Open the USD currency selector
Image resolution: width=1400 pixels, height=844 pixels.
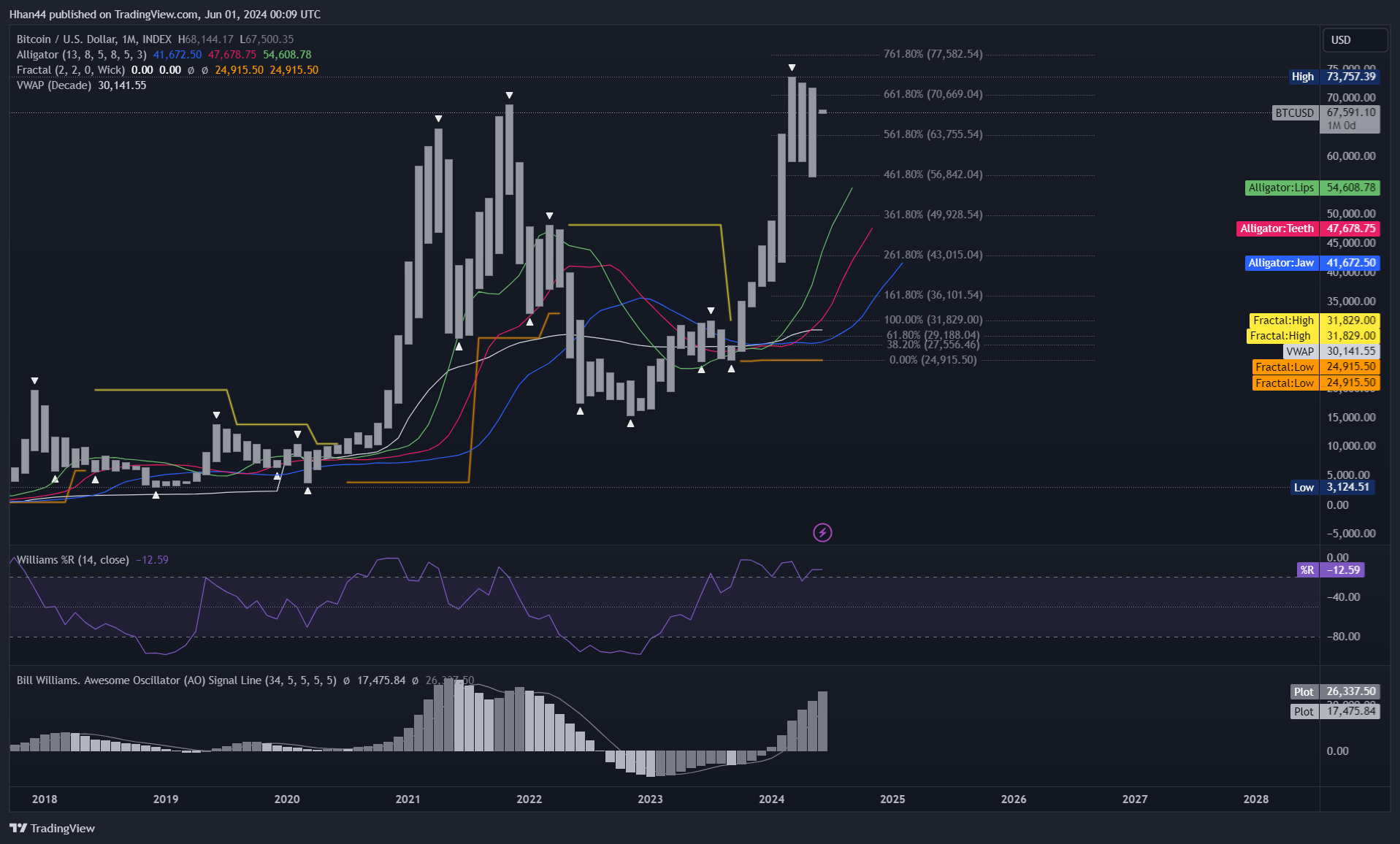[1355, 40]
